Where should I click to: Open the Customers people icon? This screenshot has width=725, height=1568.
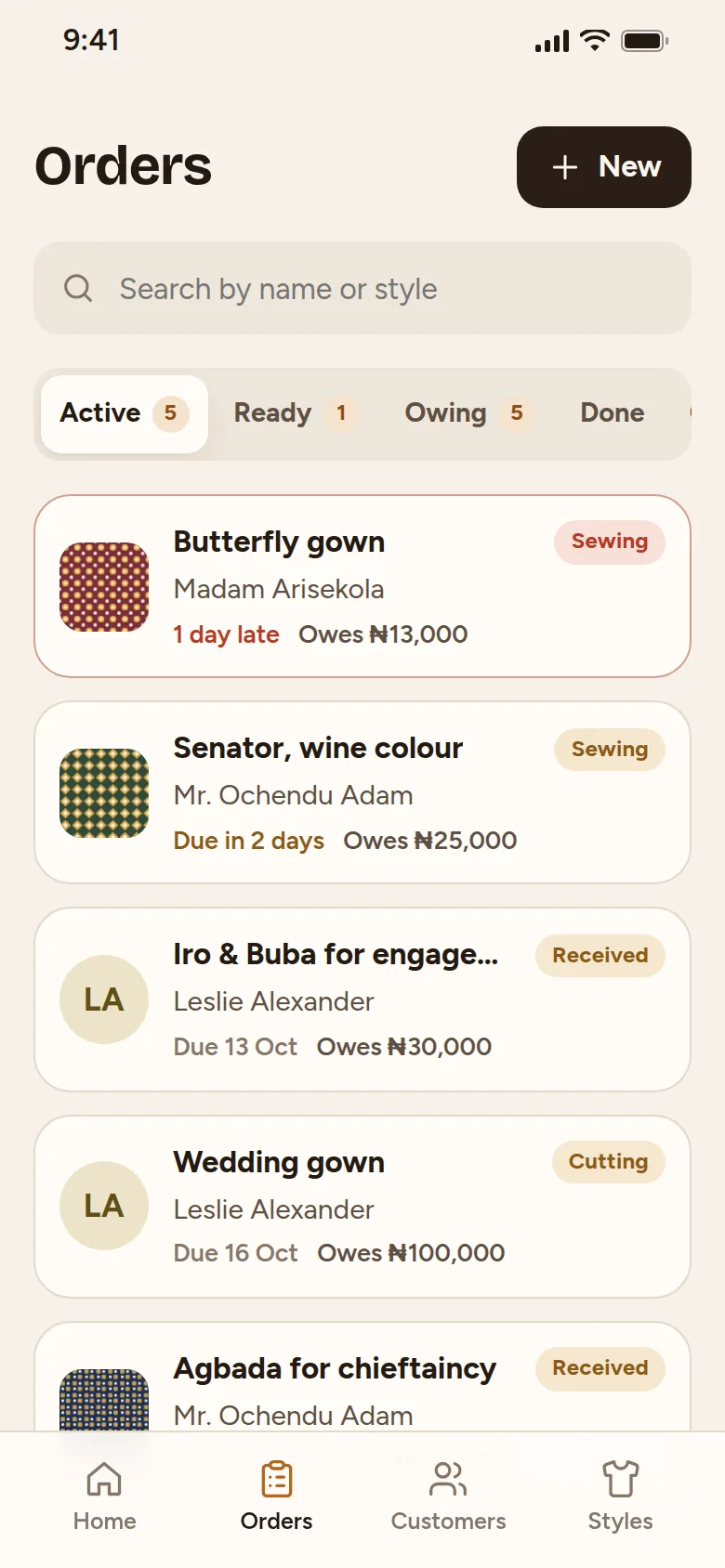[448, 1479]
